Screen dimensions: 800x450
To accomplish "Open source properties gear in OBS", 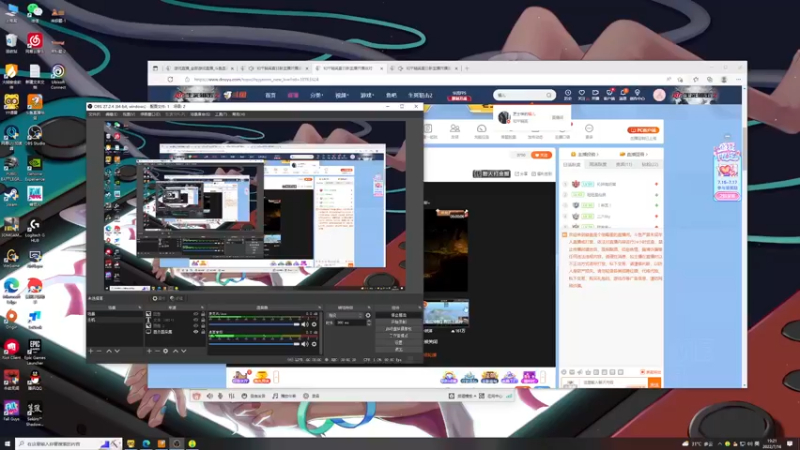I will [x=166, y=351].
